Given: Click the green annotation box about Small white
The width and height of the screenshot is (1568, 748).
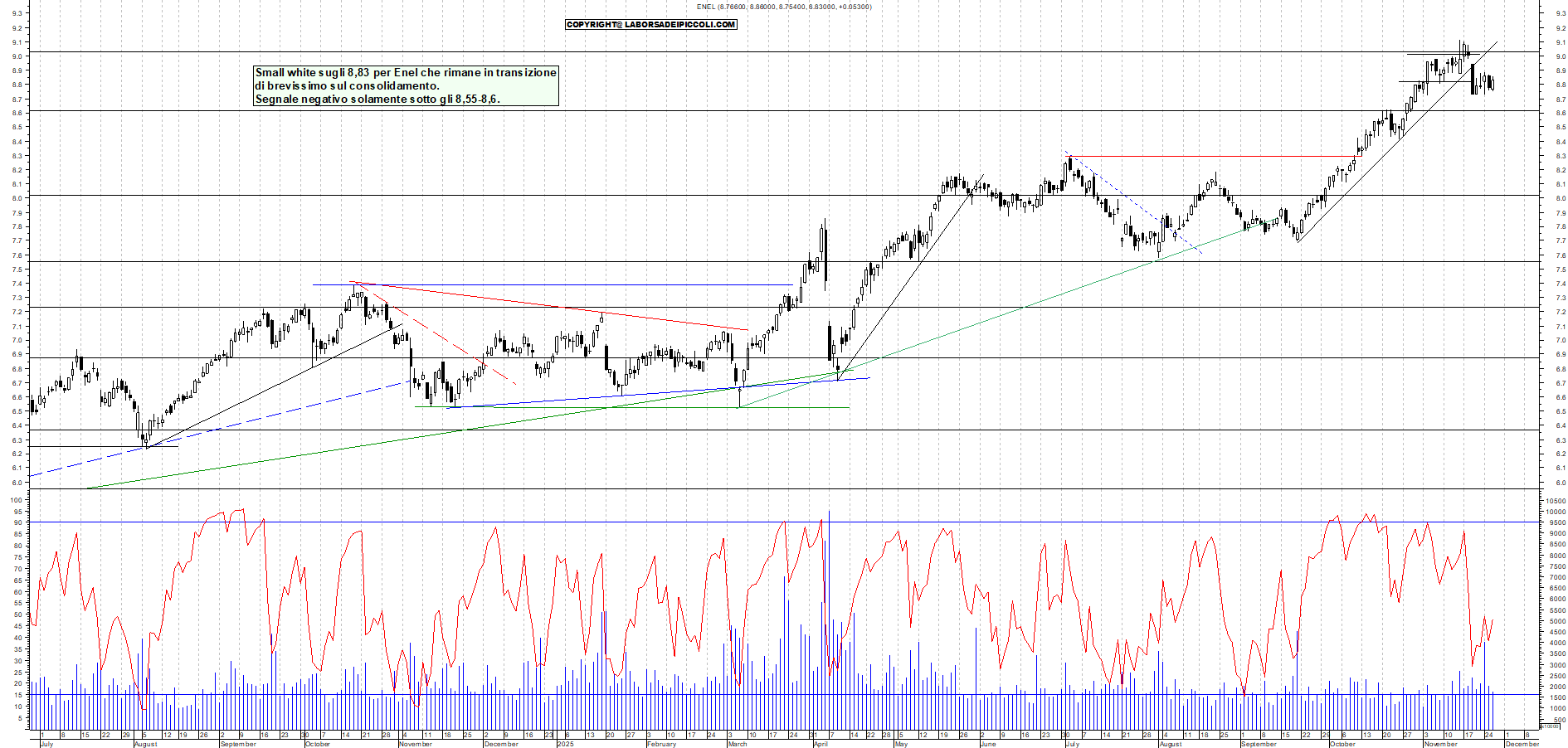Looking at the screenshot, I should coord(405,86).
